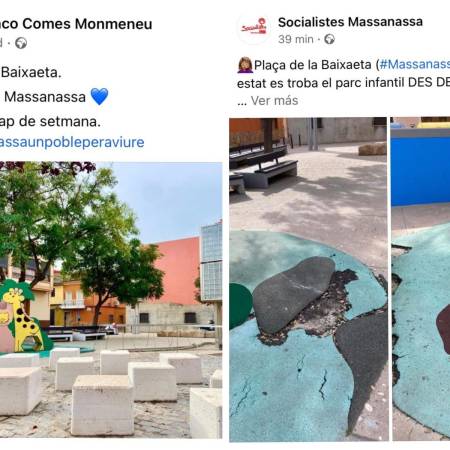Click the giraffe figure in the left photo
The image size is (450, 450).
[23, 318]
